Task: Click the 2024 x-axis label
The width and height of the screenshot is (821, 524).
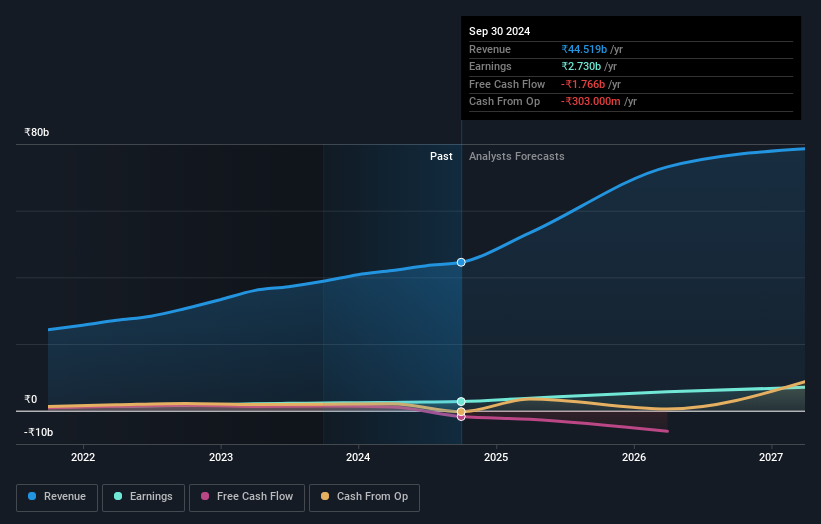Action: click(358, 458)
